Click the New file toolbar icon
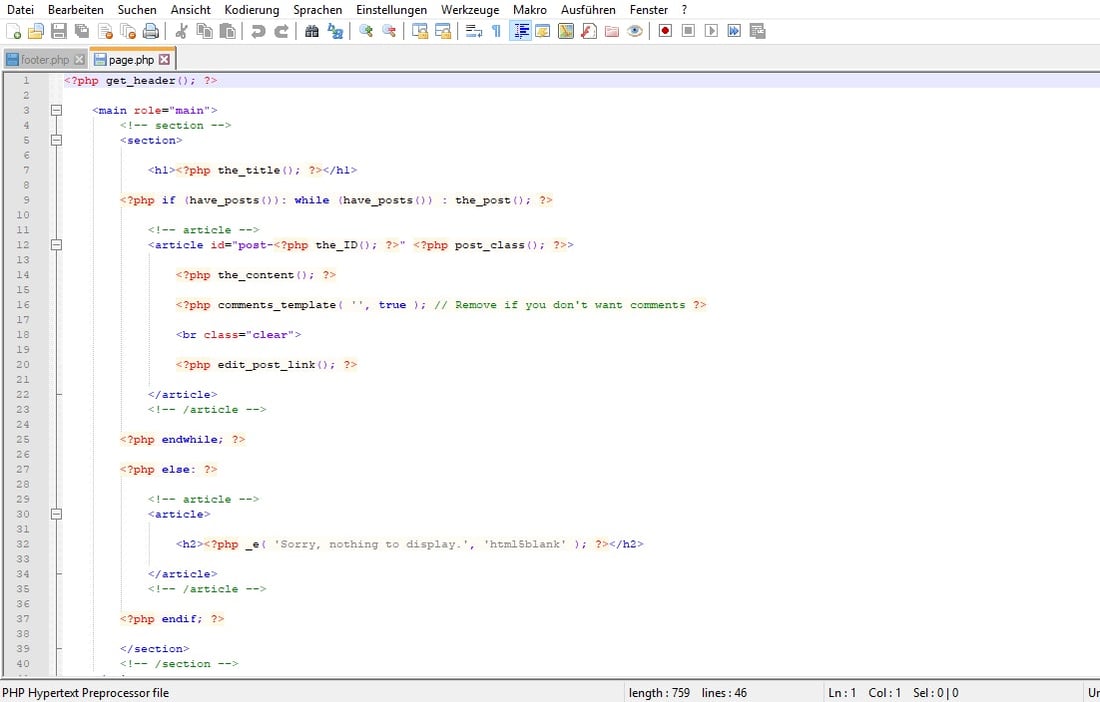 click(14, 32)
